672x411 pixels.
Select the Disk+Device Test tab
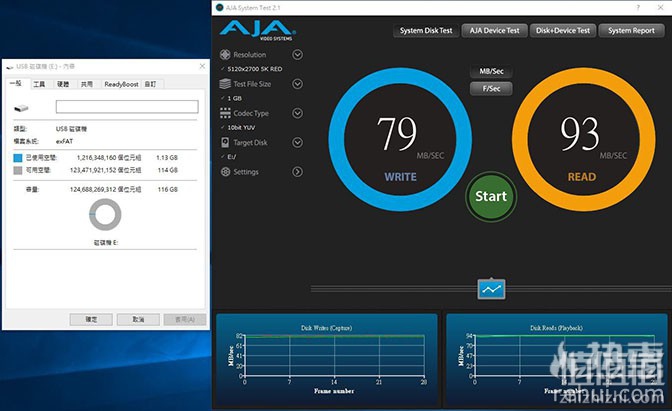point(563,30)
